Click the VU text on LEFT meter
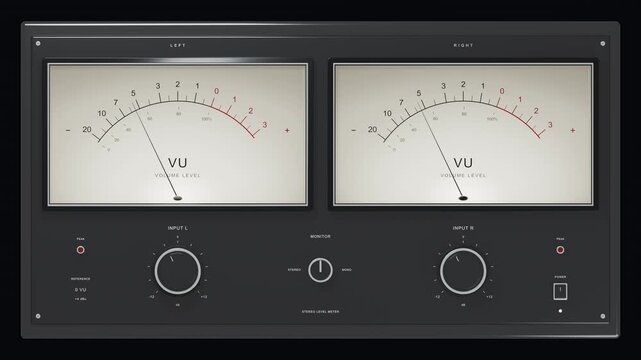 click(x=177, y=163)
